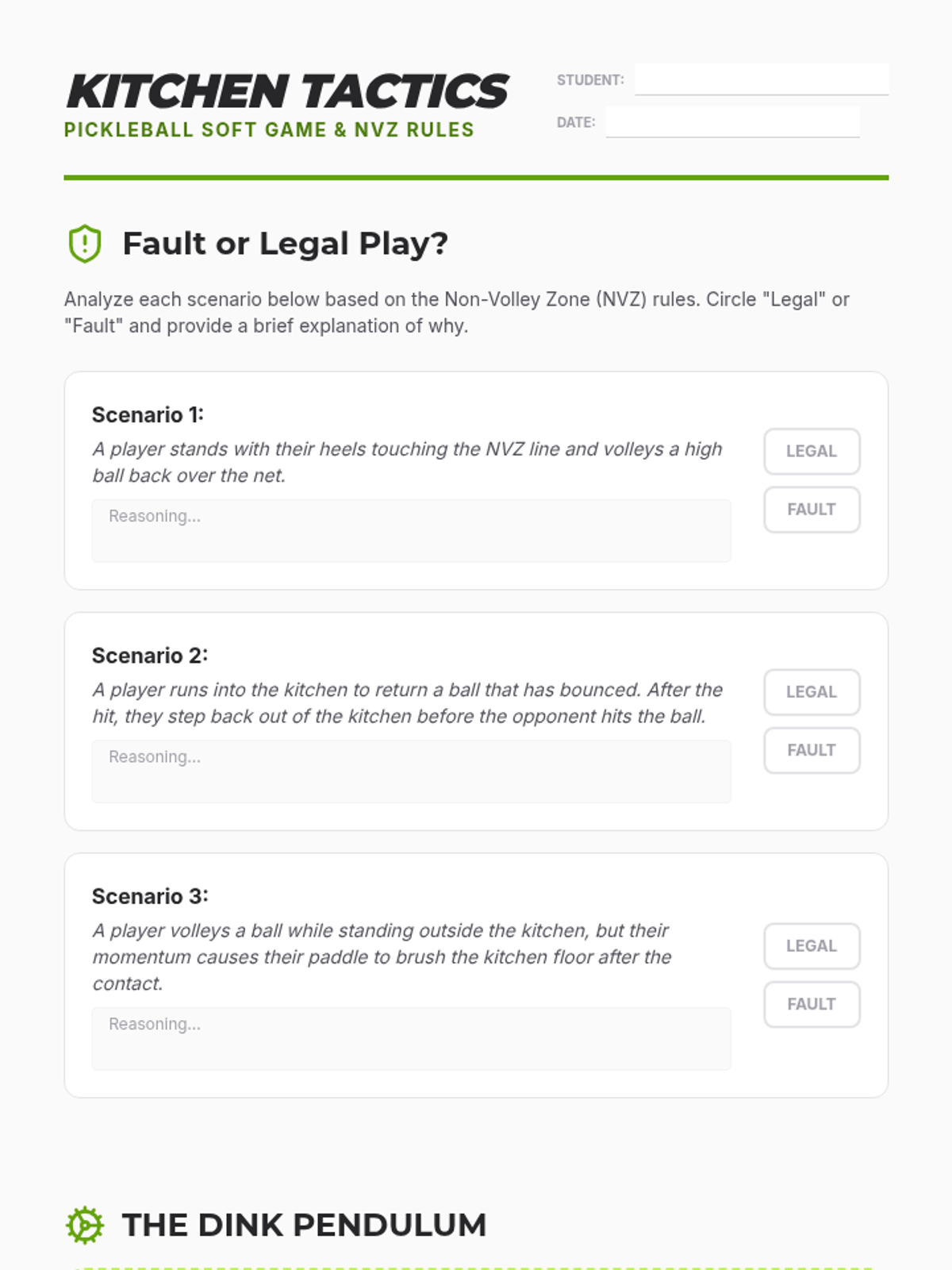Focus the Scenario 3 Reasoning text box
The width and height of the screenshot is (952, 1270).
point(411,1039)
